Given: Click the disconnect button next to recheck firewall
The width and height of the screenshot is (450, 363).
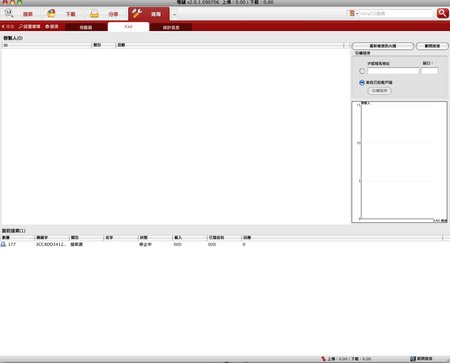Looking at the screenshot, I should tap(432, 46).
